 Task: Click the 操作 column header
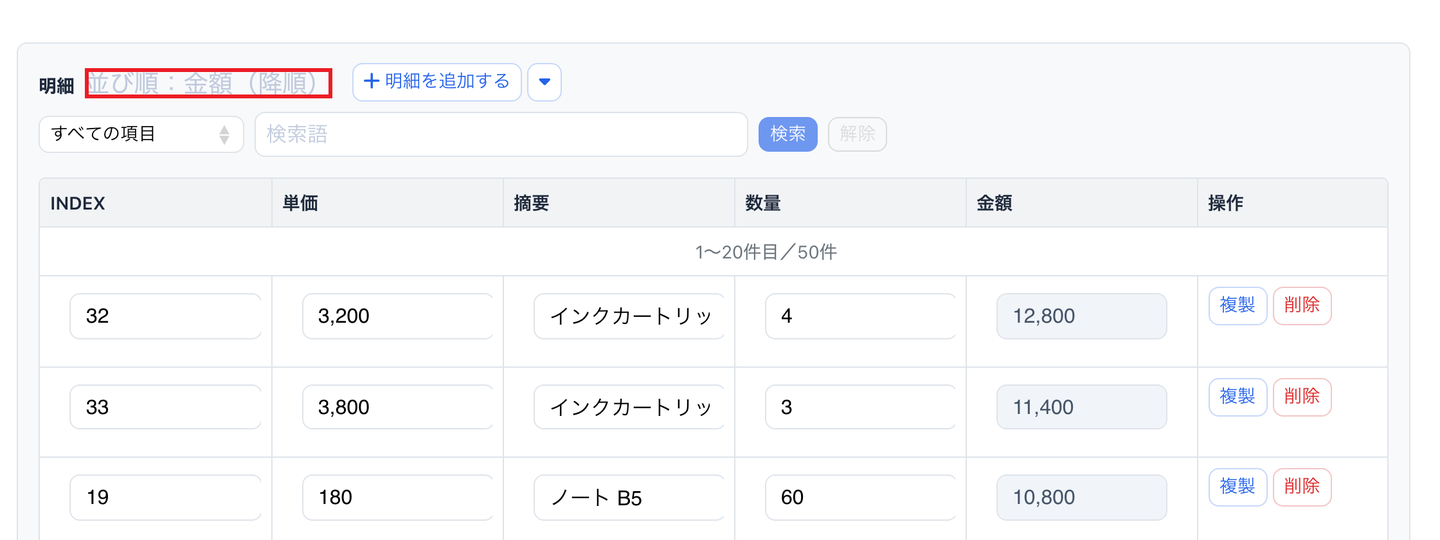point(1292,203)
